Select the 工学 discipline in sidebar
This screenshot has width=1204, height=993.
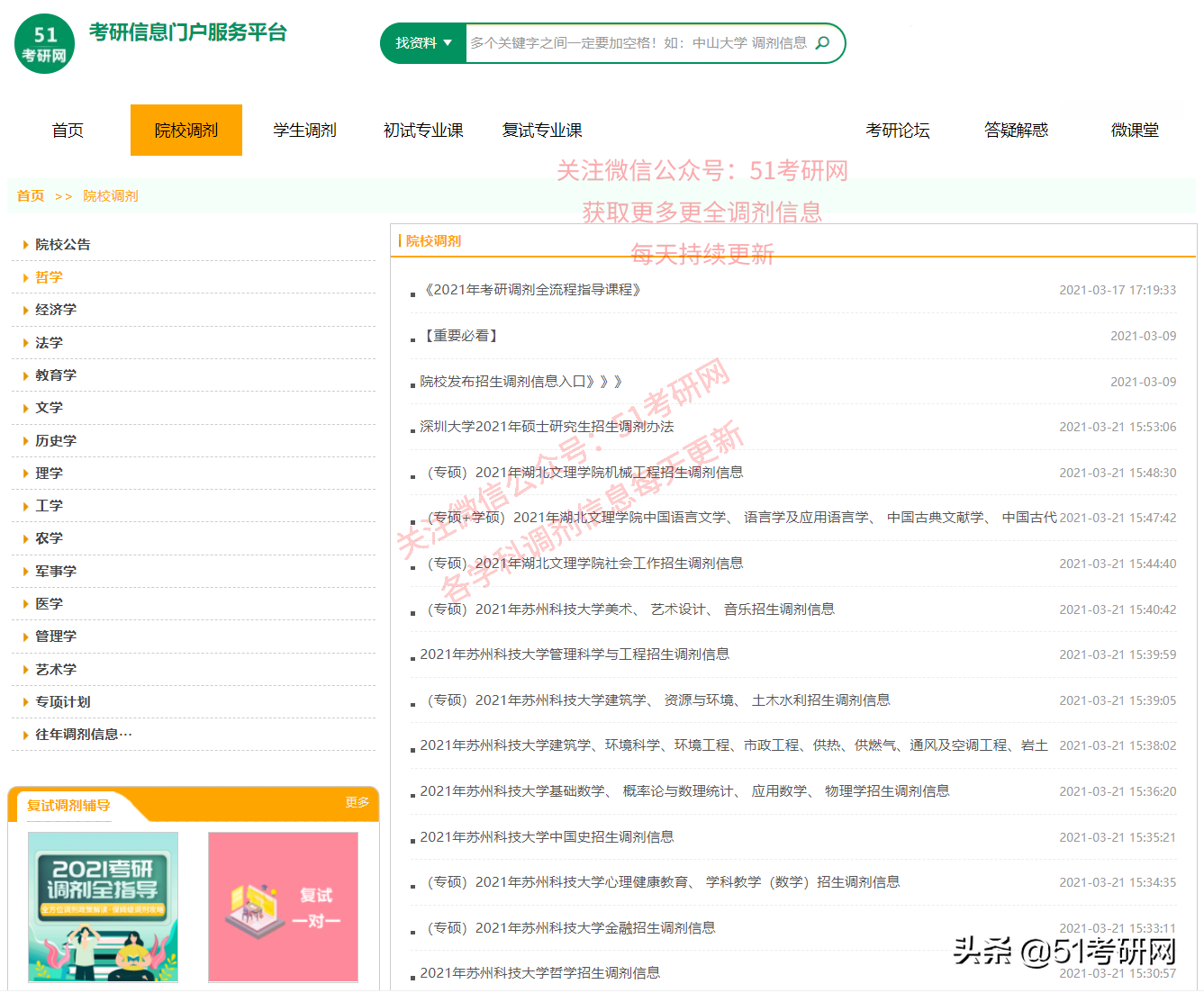[50, 505]
